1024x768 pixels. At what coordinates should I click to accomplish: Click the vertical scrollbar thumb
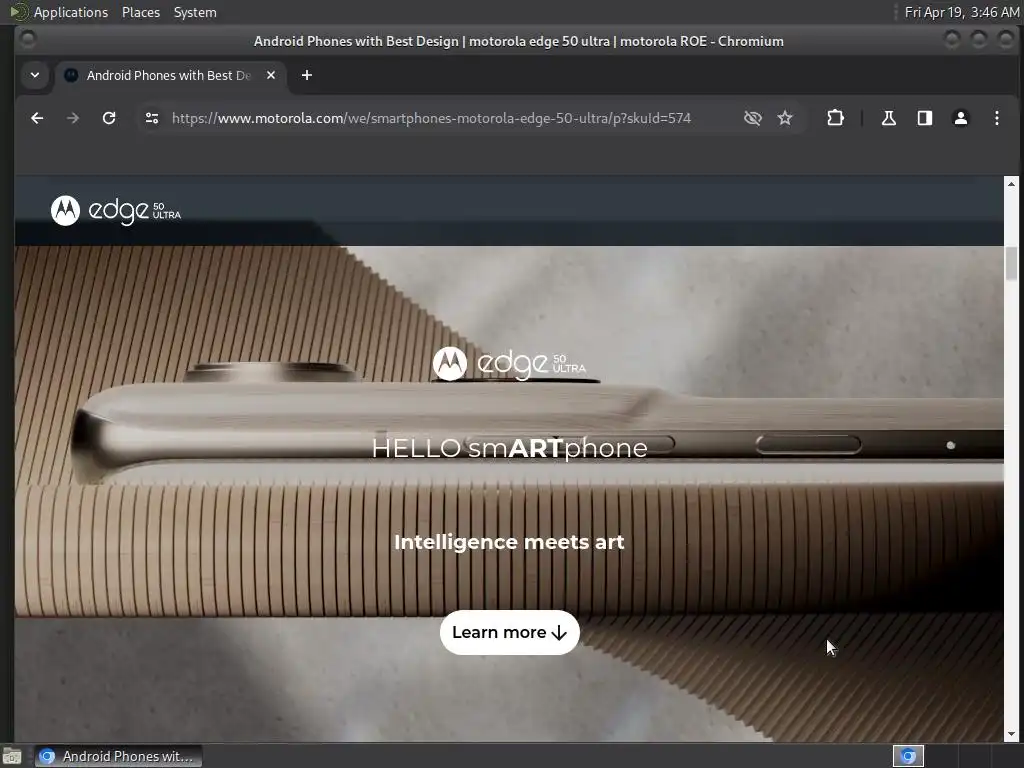coord(1012,264)
